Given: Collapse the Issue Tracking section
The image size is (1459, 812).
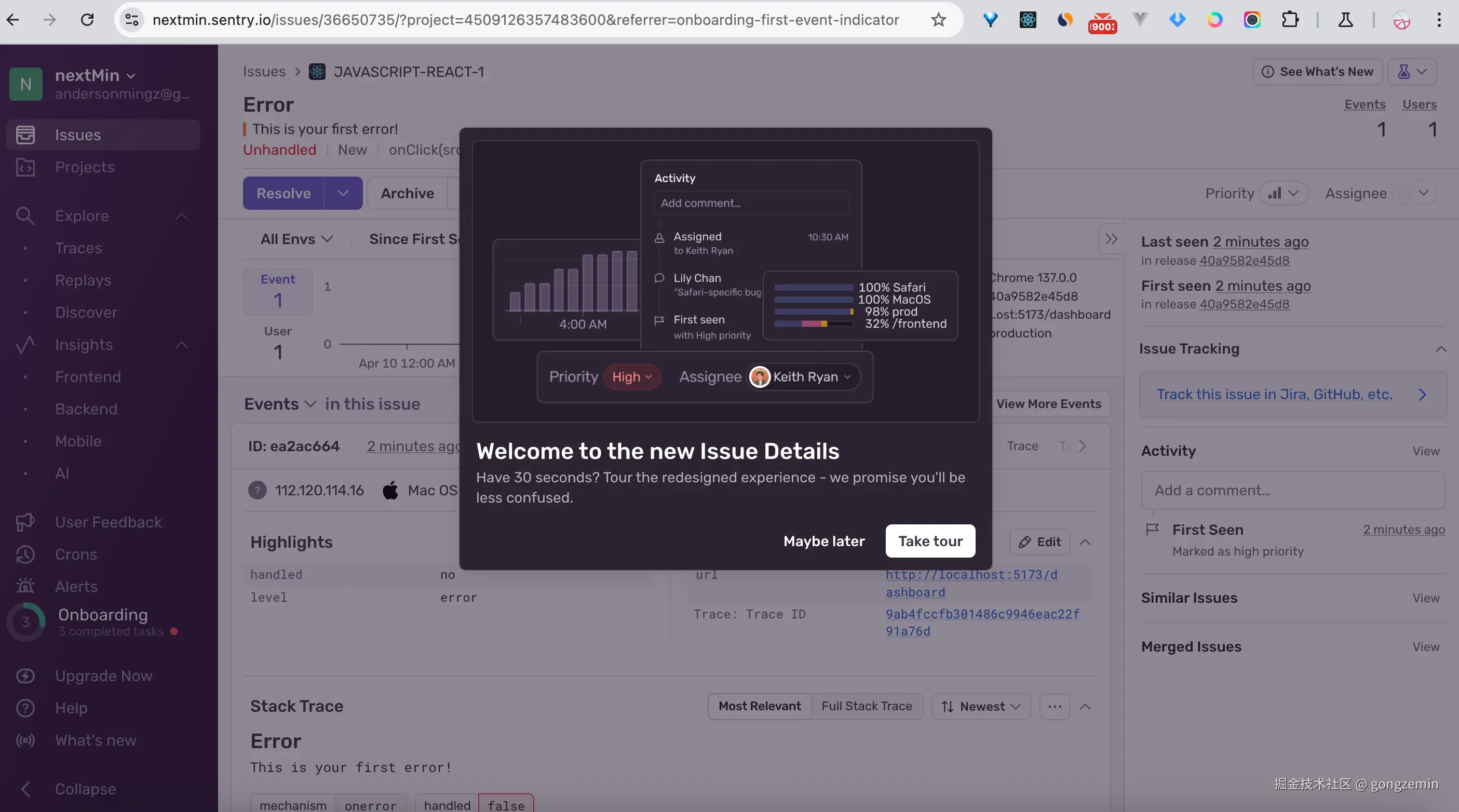Looking at the screenshot, I should click(1440, 349).
